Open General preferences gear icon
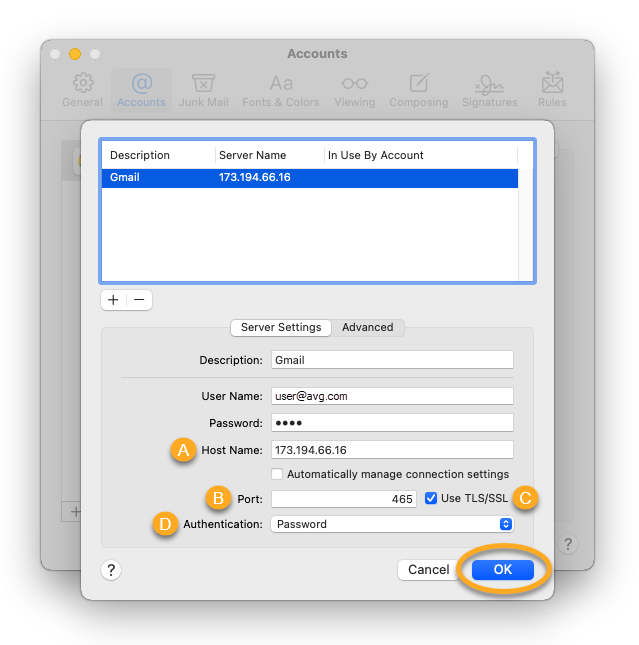 (82, 84)
